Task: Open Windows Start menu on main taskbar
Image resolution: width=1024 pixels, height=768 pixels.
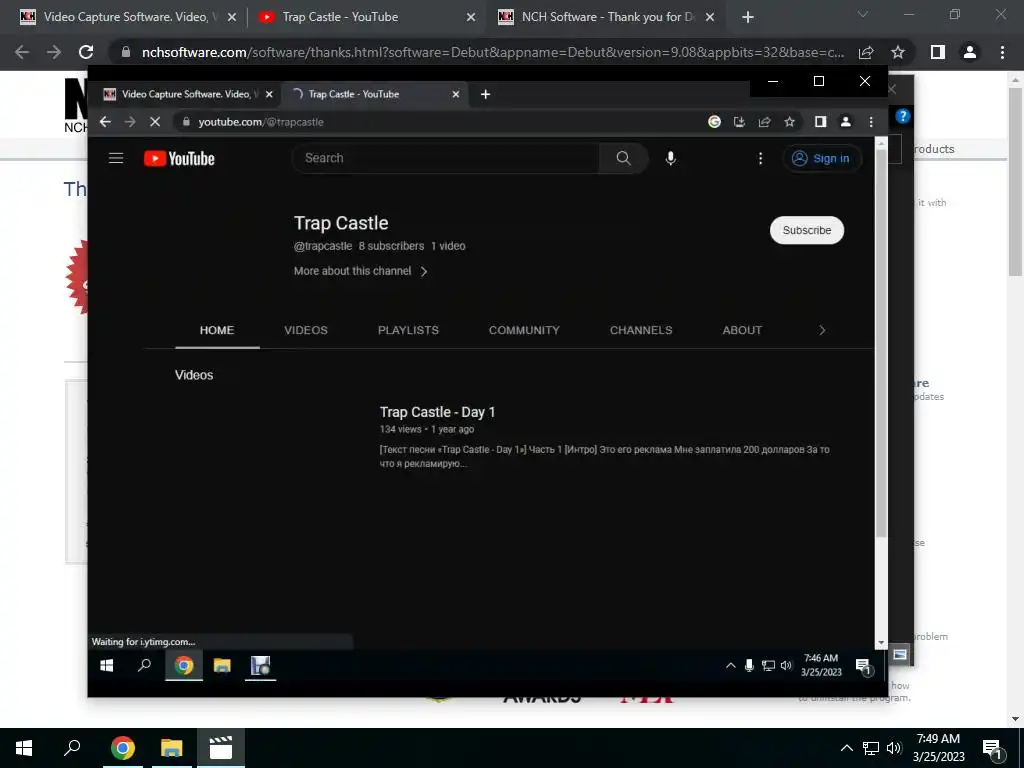Action: pyautogui.click(x=24, y=748)
